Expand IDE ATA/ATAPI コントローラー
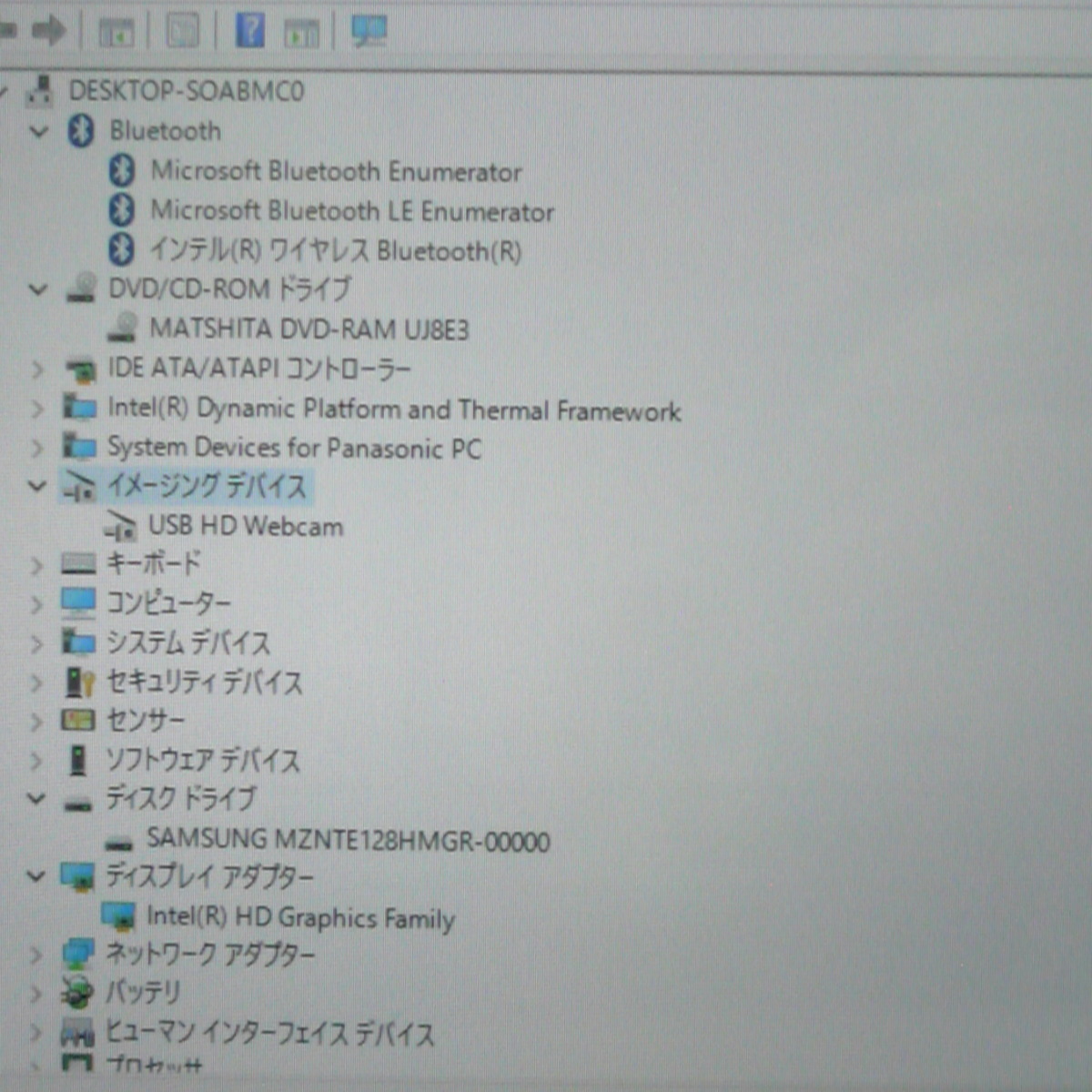The width and height of the screenshot is (1092, 1092). point(37,369)
